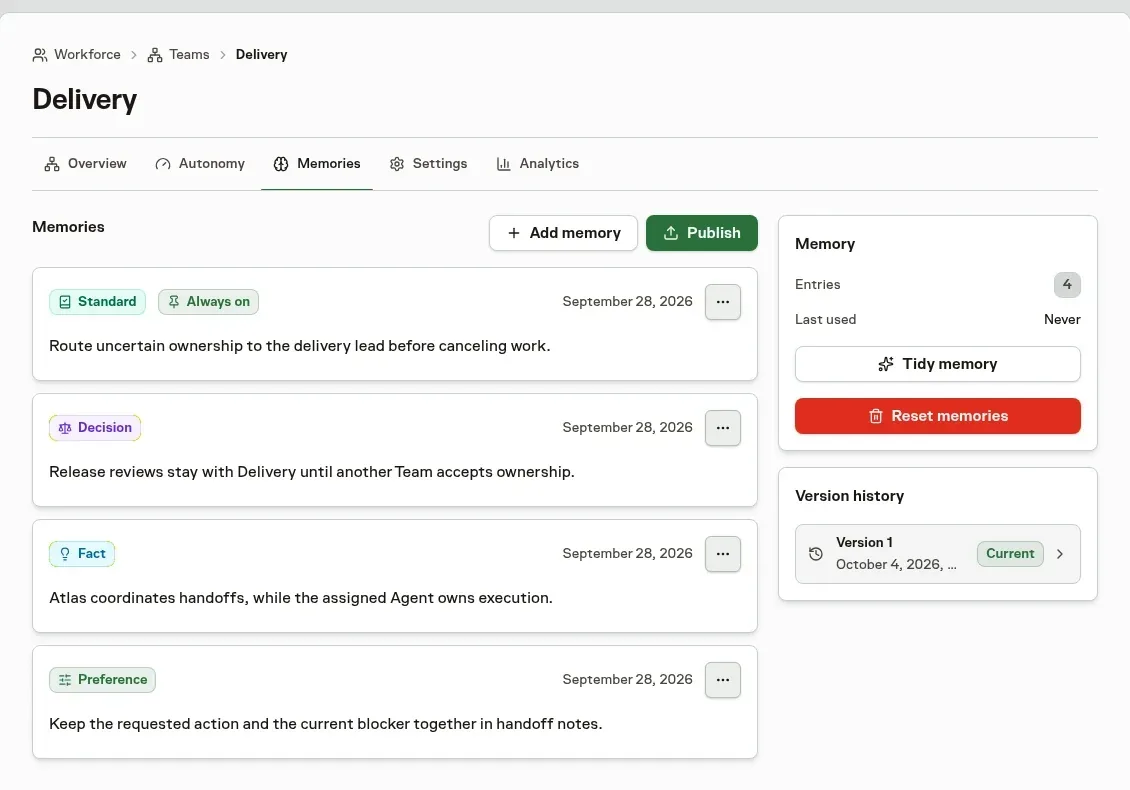Select the Memories tab
1130x790 pixels.
click(x=316, y=164)
